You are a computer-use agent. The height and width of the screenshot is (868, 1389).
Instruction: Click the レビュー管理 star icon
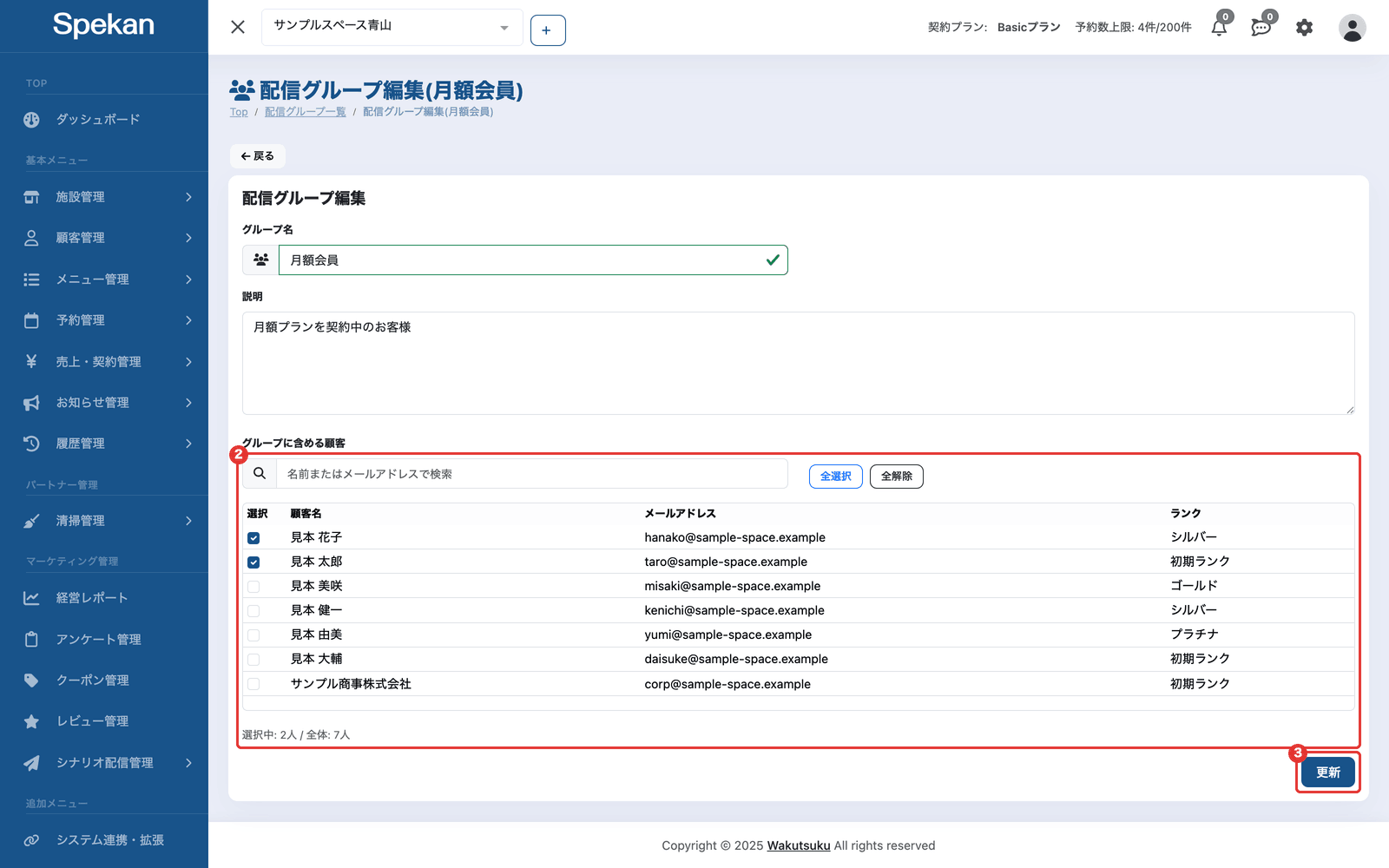pyautogui.click(x=31, y=721)
